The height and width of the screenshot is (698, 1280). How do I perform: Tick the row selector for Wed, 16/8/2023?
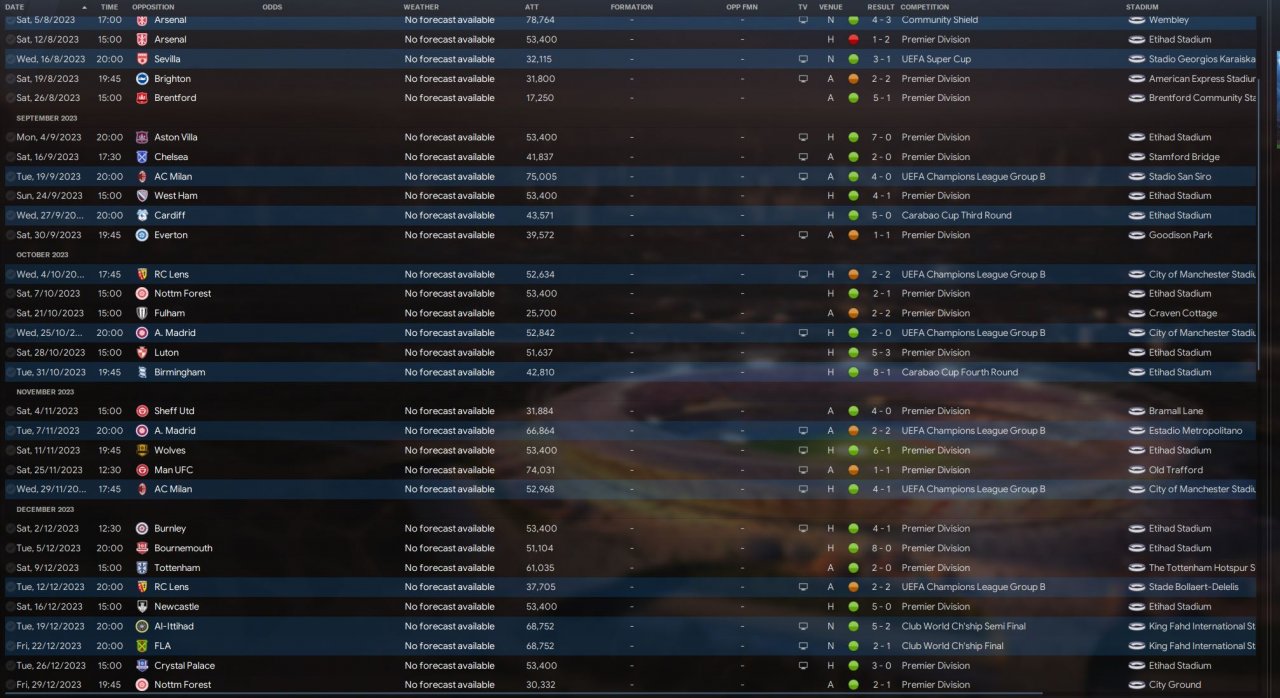tap(10, 59)
